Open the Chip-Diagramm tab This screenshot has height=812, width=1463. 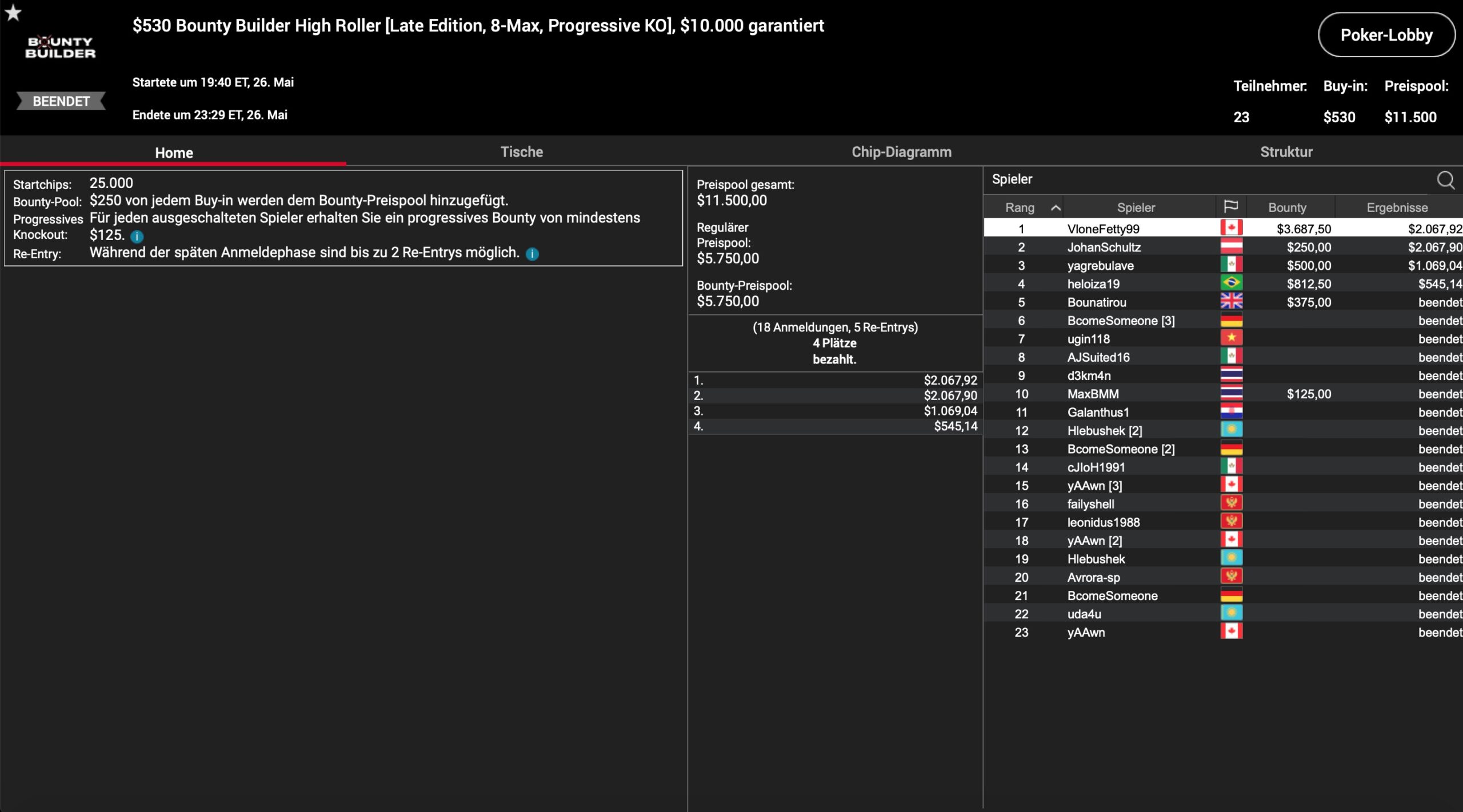pyautogui.click(x=901, y=152)
